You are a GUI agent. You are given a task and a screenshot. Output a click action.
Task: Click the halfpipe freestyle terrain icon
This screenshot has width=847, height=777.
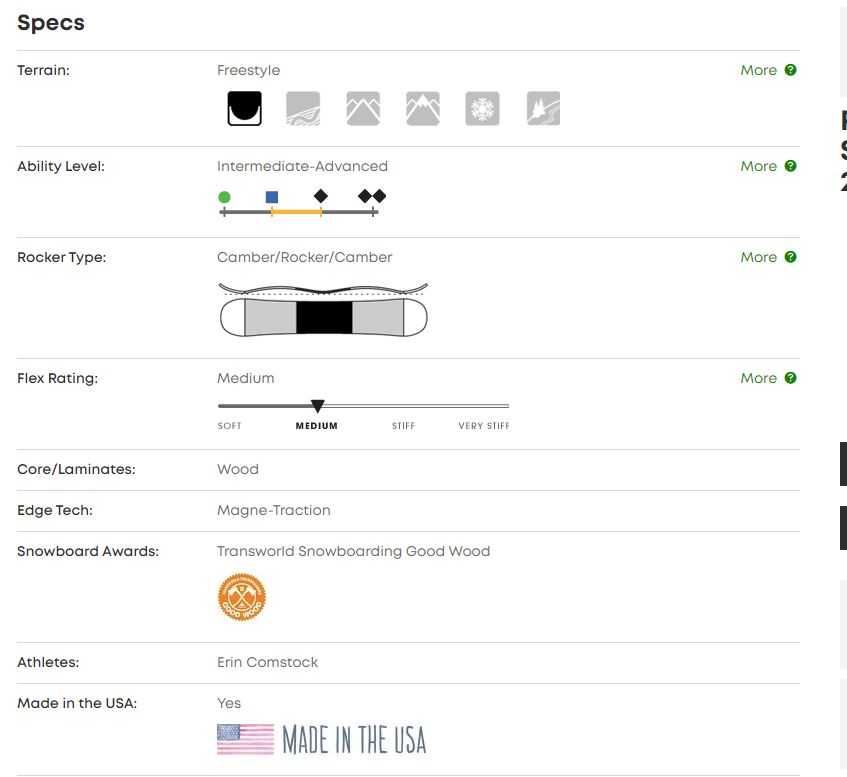point(244,108)
